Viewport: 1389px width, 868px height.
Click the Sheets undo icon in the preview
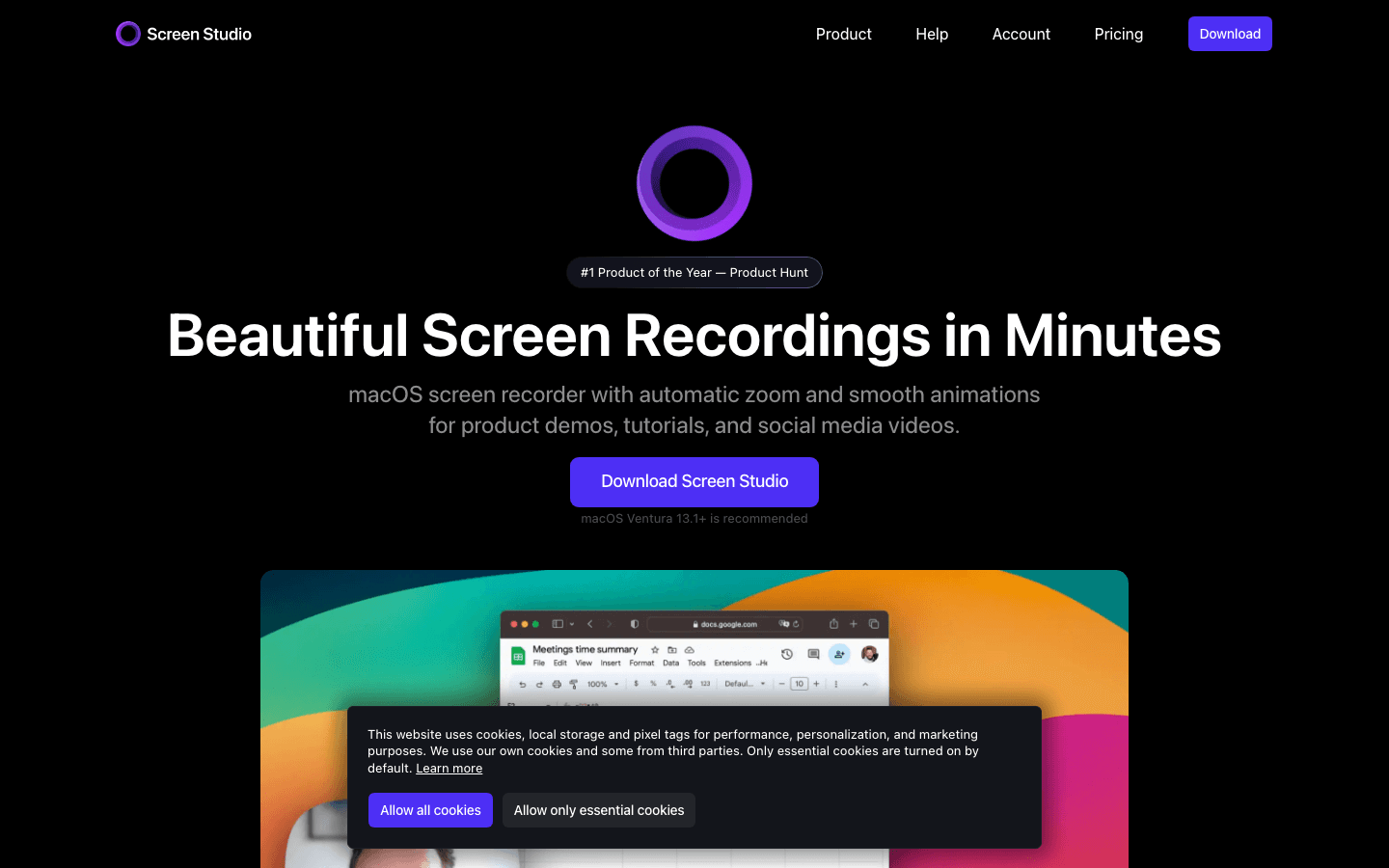tap(523, 685)
